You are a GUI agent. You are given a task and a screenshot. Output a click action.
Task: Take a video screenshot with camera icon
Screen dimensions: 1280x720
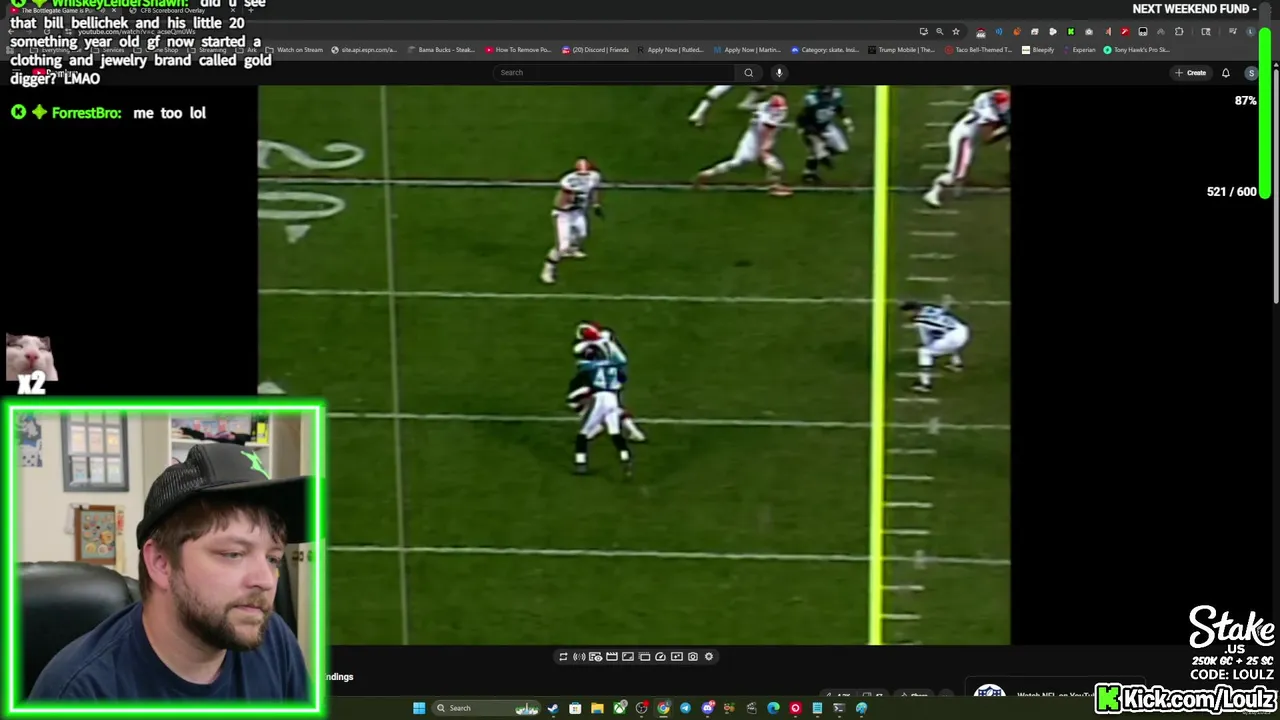[x=693, y=657]
